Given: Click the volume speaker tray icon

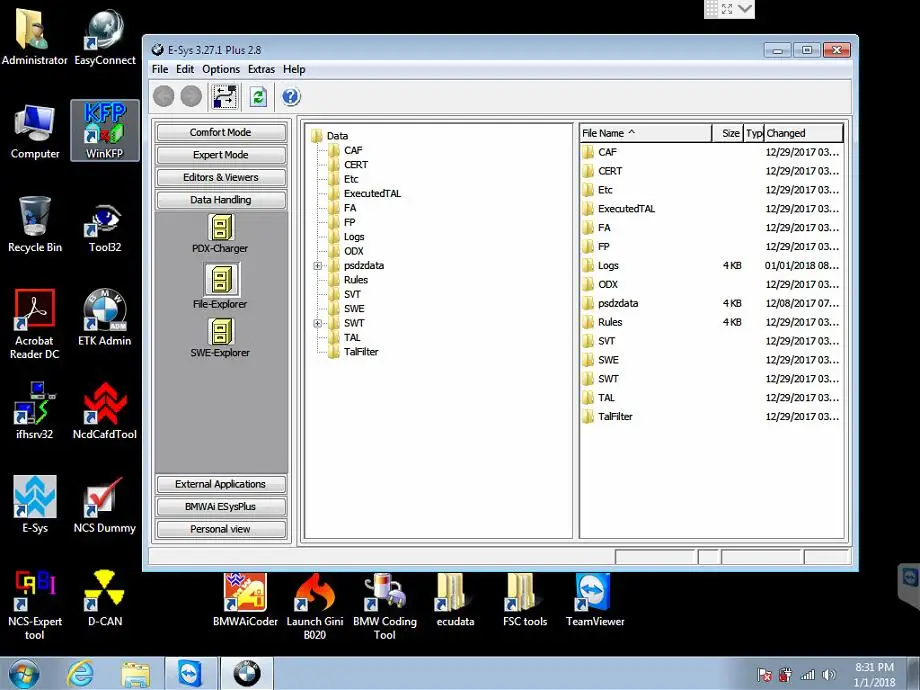Looking at the screenshot, I should coord(829,675).
